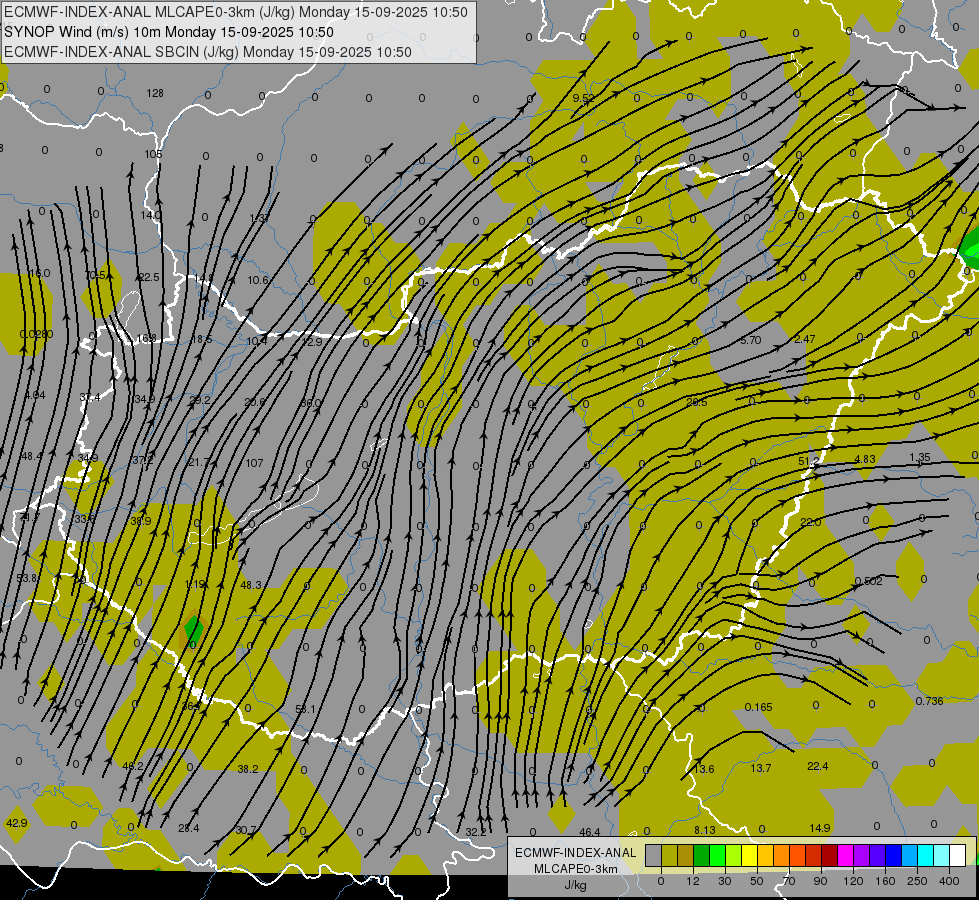Viewport: 979px width, 900px height.
Task: Click the MLCAPE0-3km title line at top
Action: tap(235, 12)
